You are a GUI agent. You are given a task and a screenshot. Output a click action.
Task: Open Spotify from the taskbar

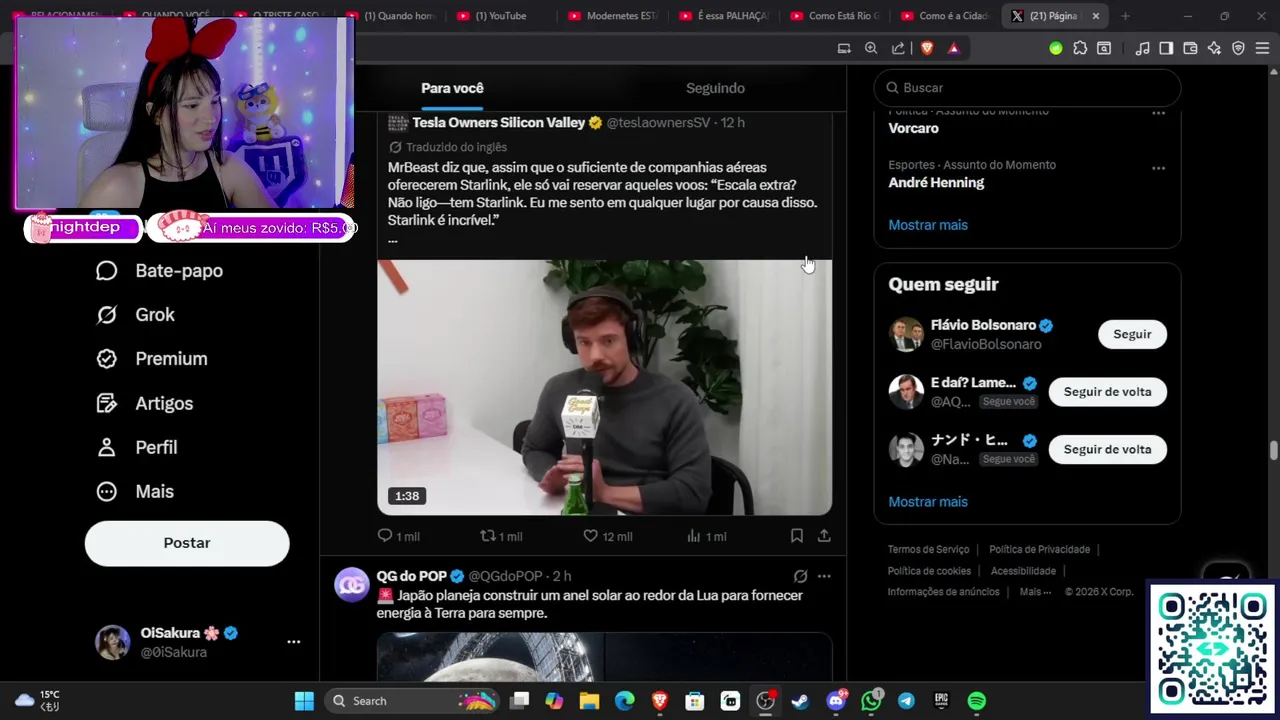point(977,701)
